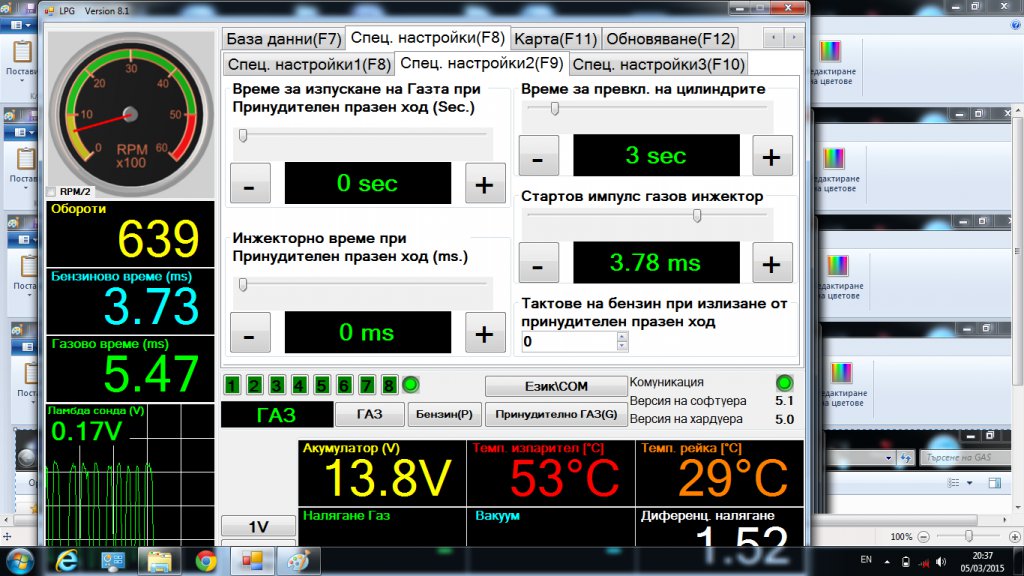Screen dimensions: 1024x576
Task: Click the Темп. рейка 29°C readout
Action: pos(720,473)
